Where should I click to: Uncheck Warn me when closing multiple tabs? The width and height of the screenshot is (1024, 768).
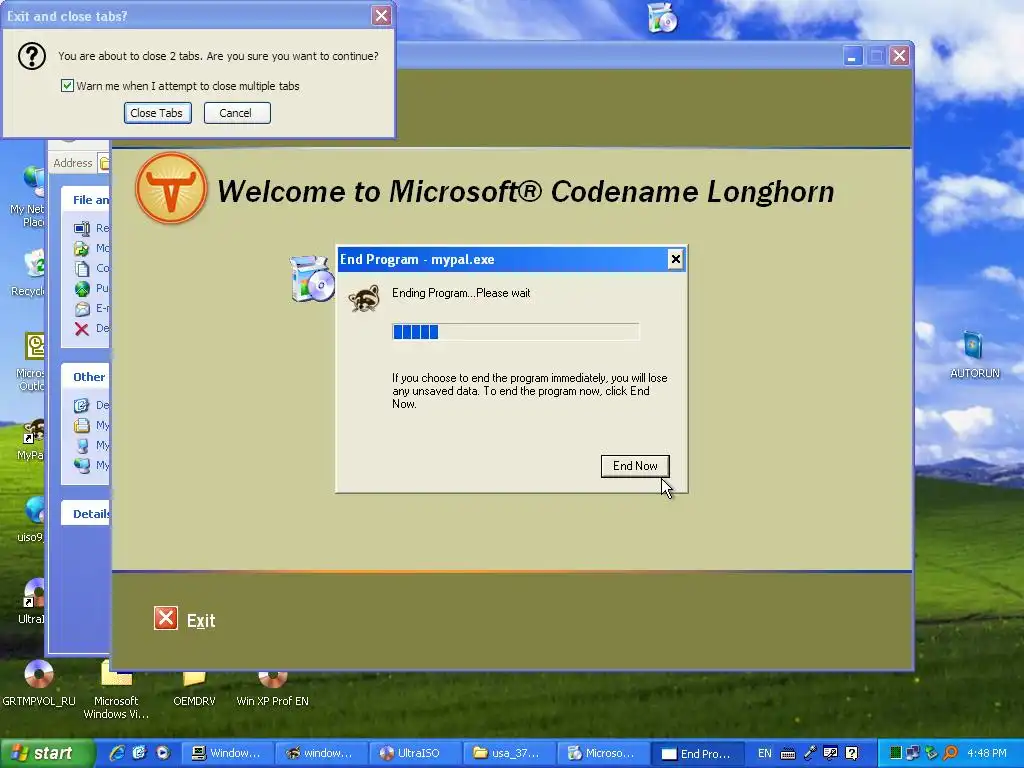pos(67,86)
